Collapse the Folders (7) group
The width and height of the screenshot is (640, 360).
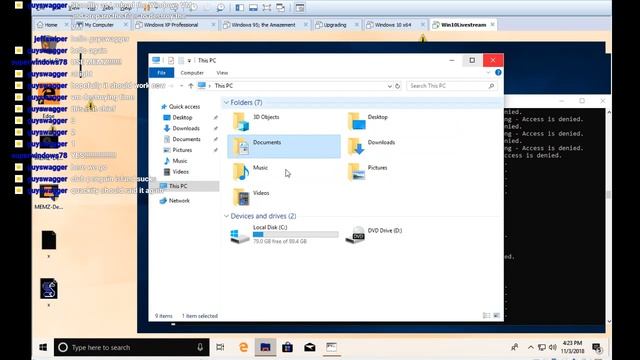coord(226,102)
